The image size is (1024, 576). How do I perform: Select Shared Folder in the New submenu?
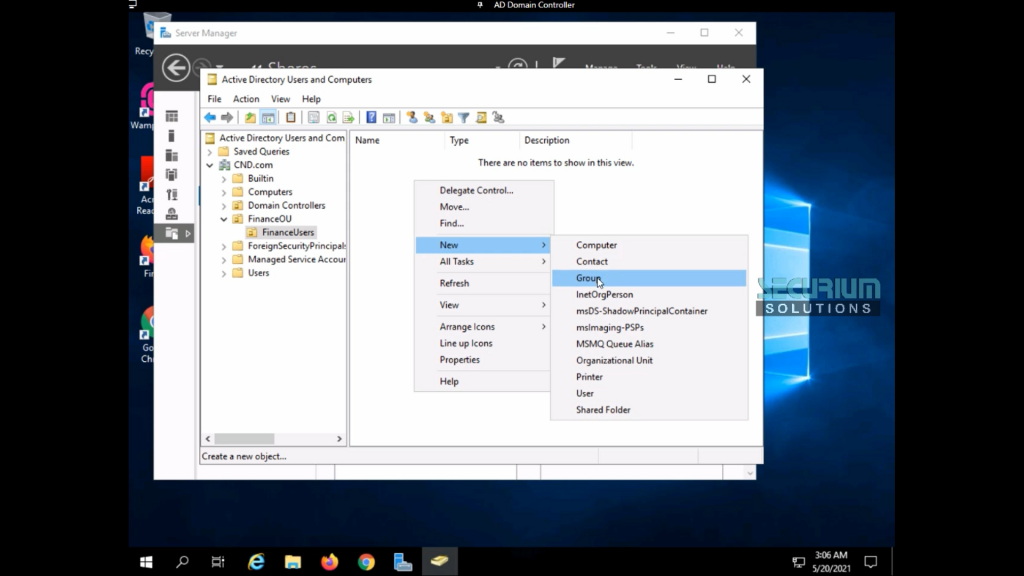[649, 409]
